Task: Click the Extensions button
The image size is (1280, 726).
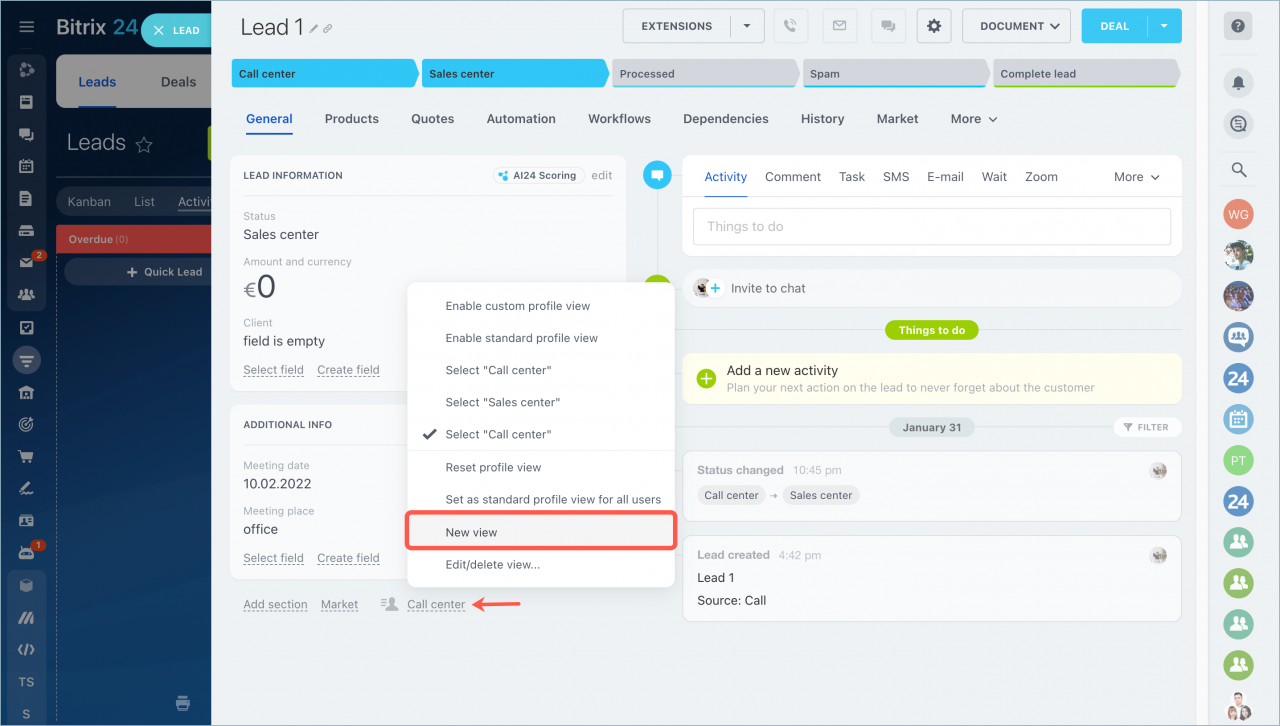Action: (677, 26)
